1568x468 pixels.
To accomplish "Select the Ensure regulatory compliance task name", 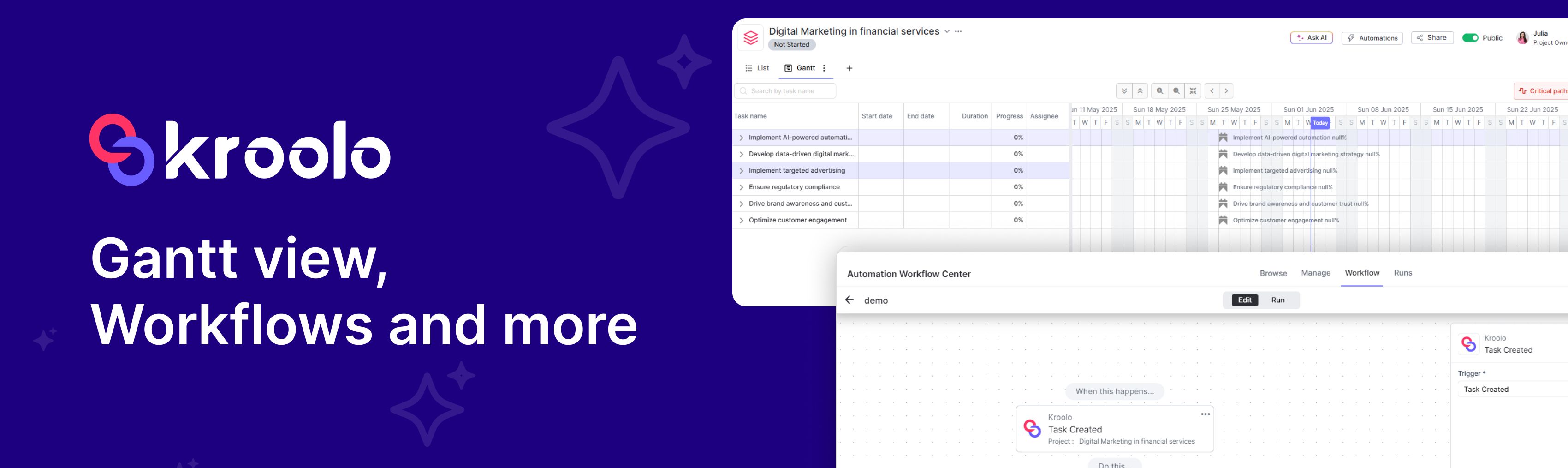I will (x=794, y=187).
